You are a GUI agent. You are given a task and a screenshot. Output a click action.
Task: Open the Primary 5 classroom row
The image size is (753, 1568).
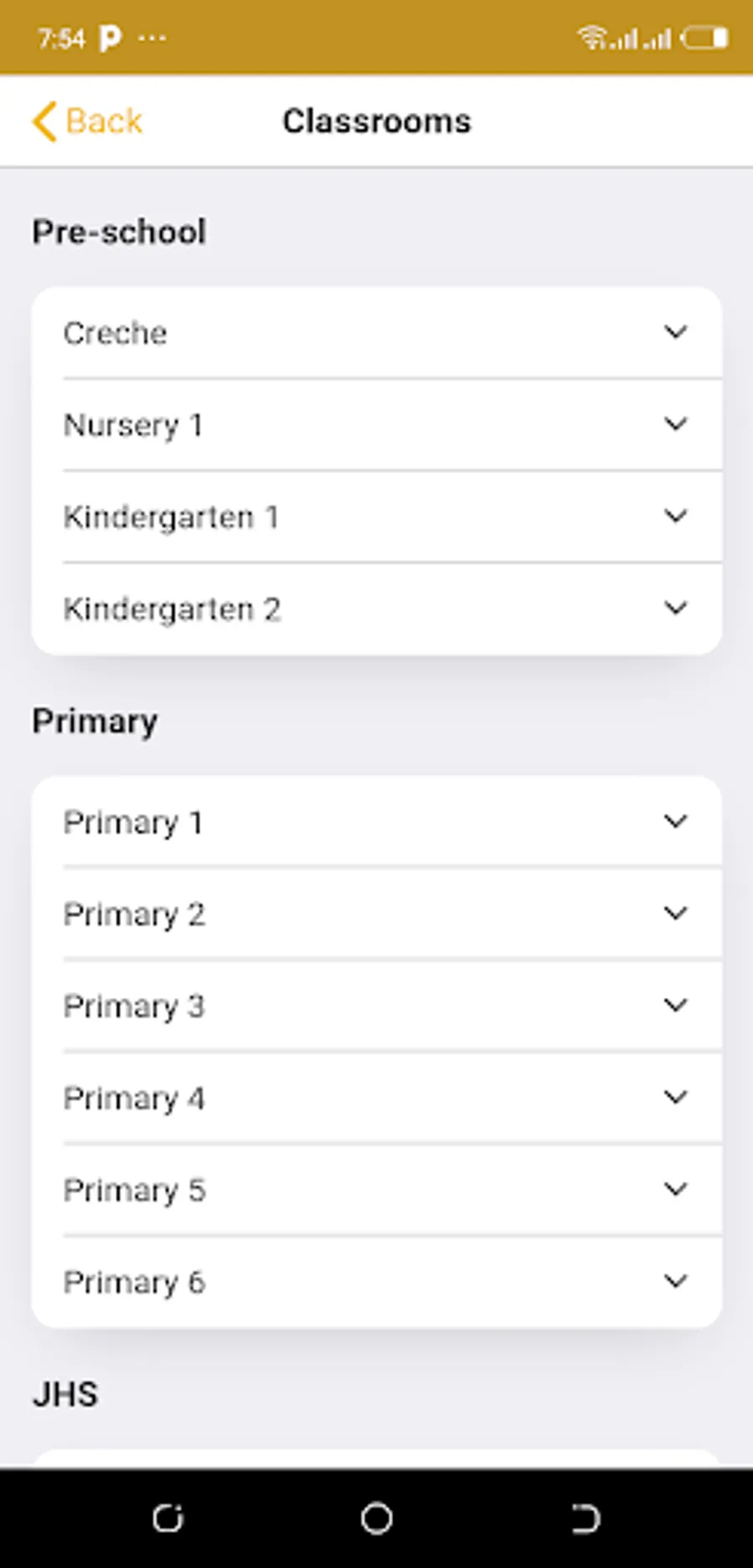[376, 1190]
